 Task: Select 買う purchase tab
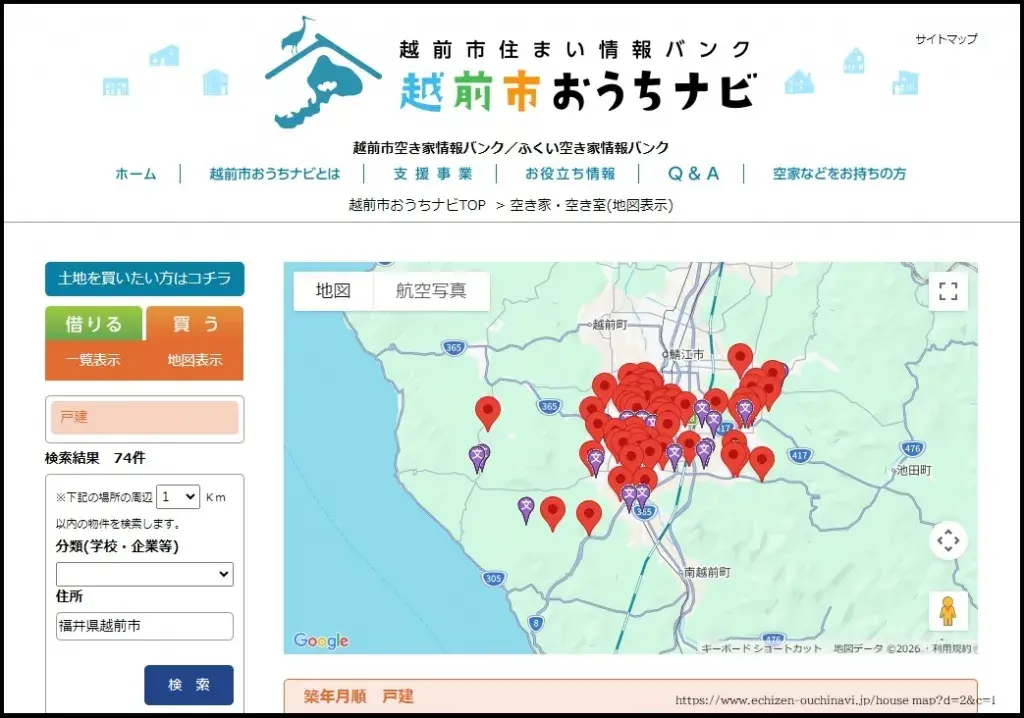tap(195, 323)
